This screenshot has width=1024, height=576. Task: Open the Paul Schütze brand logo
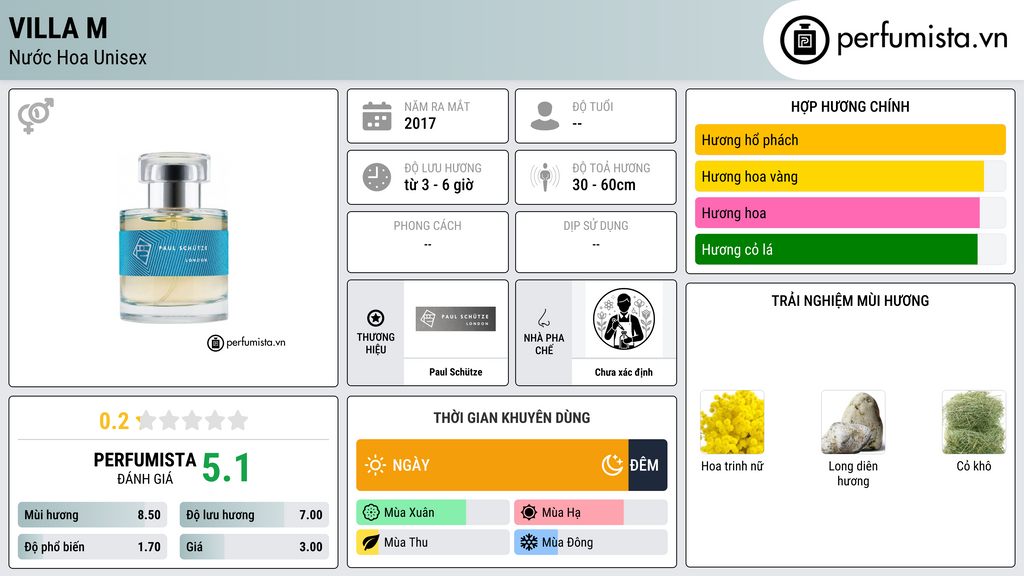coord(456,319)
